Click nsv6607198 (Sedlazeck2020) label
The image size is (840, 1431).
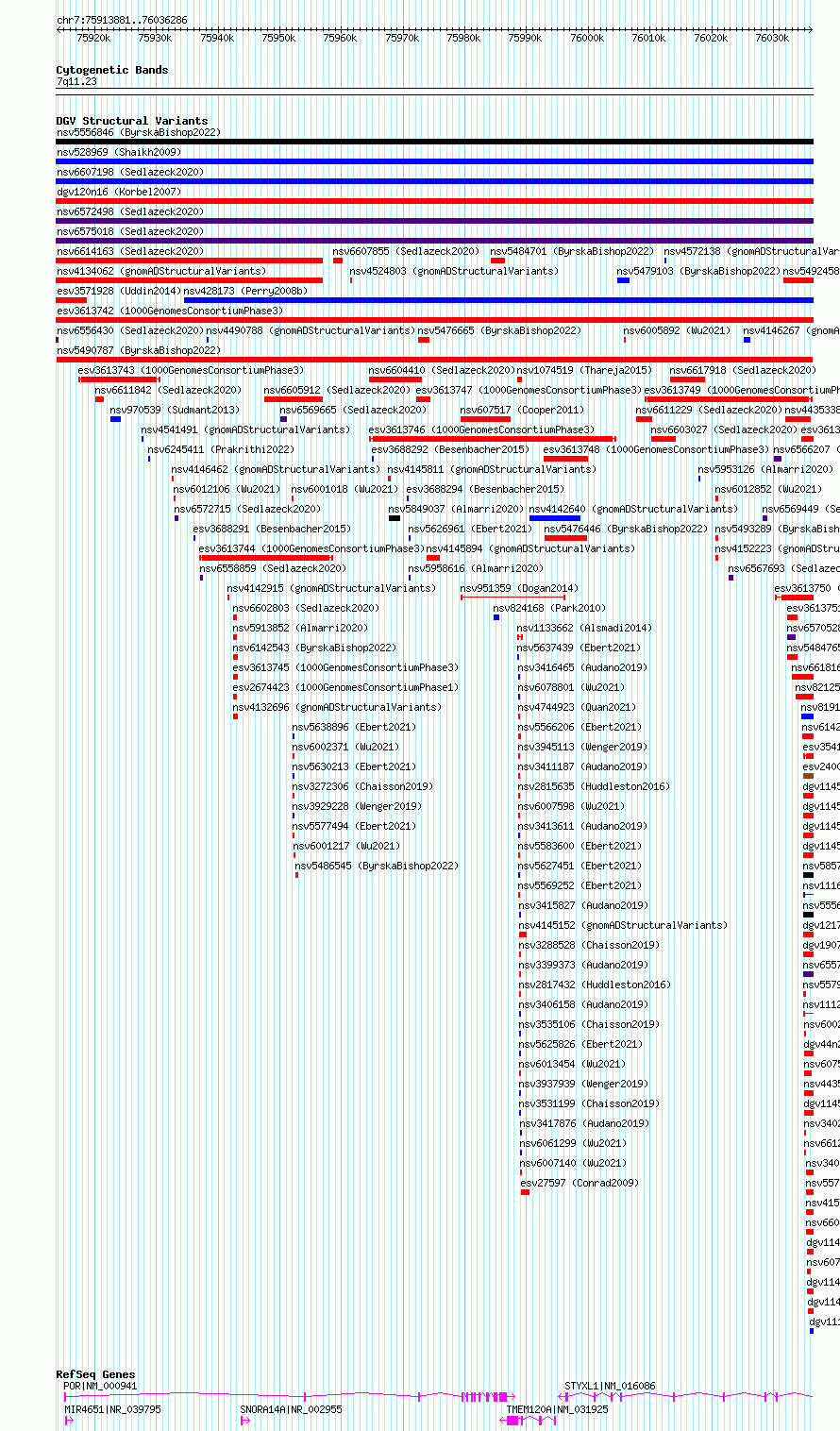130,172
